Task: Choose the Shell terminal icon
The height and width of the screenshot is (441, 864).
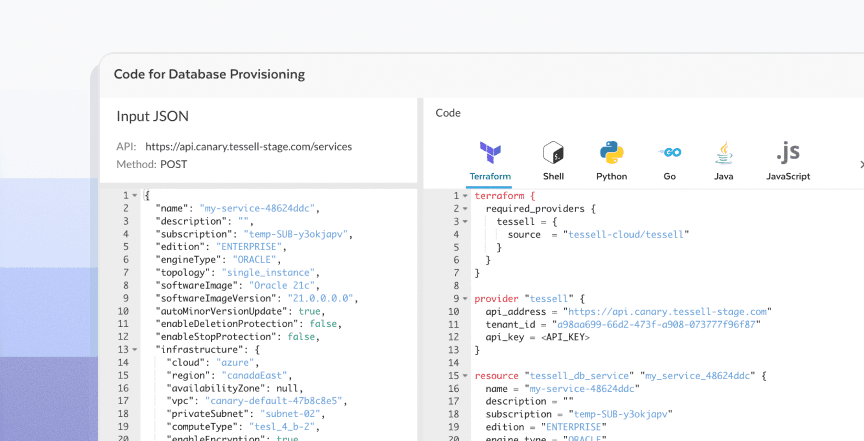Action: point(553,152)
